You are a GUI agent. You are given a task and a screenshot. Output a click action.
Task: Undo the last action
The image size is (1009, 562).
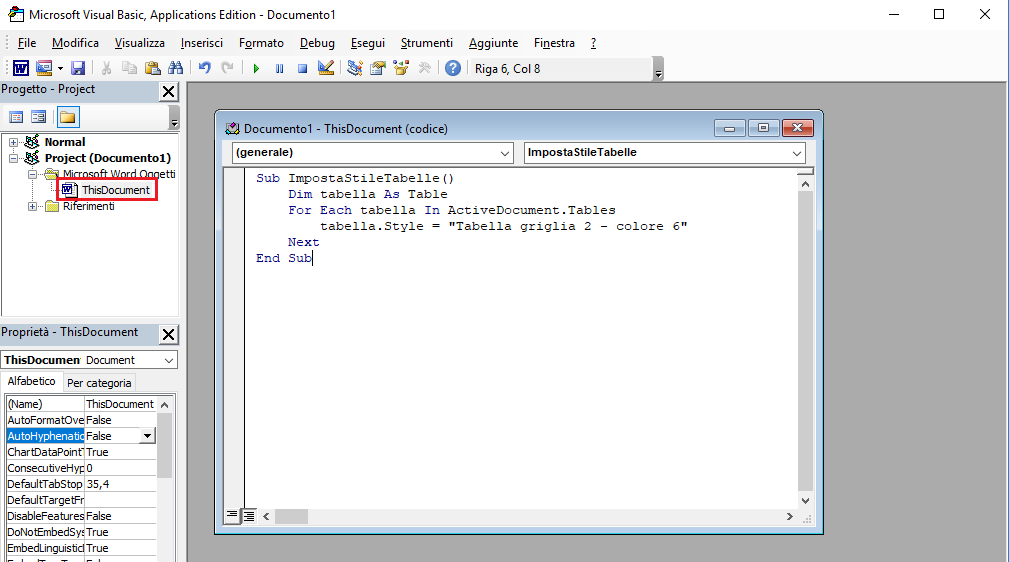click(x=205, y=68)
